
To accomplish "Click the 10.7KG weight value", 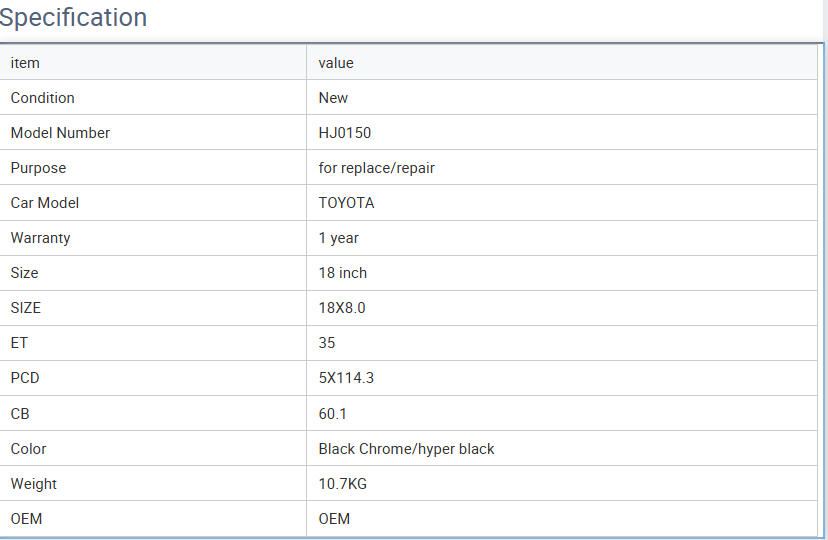I will (x=342, y=484).
